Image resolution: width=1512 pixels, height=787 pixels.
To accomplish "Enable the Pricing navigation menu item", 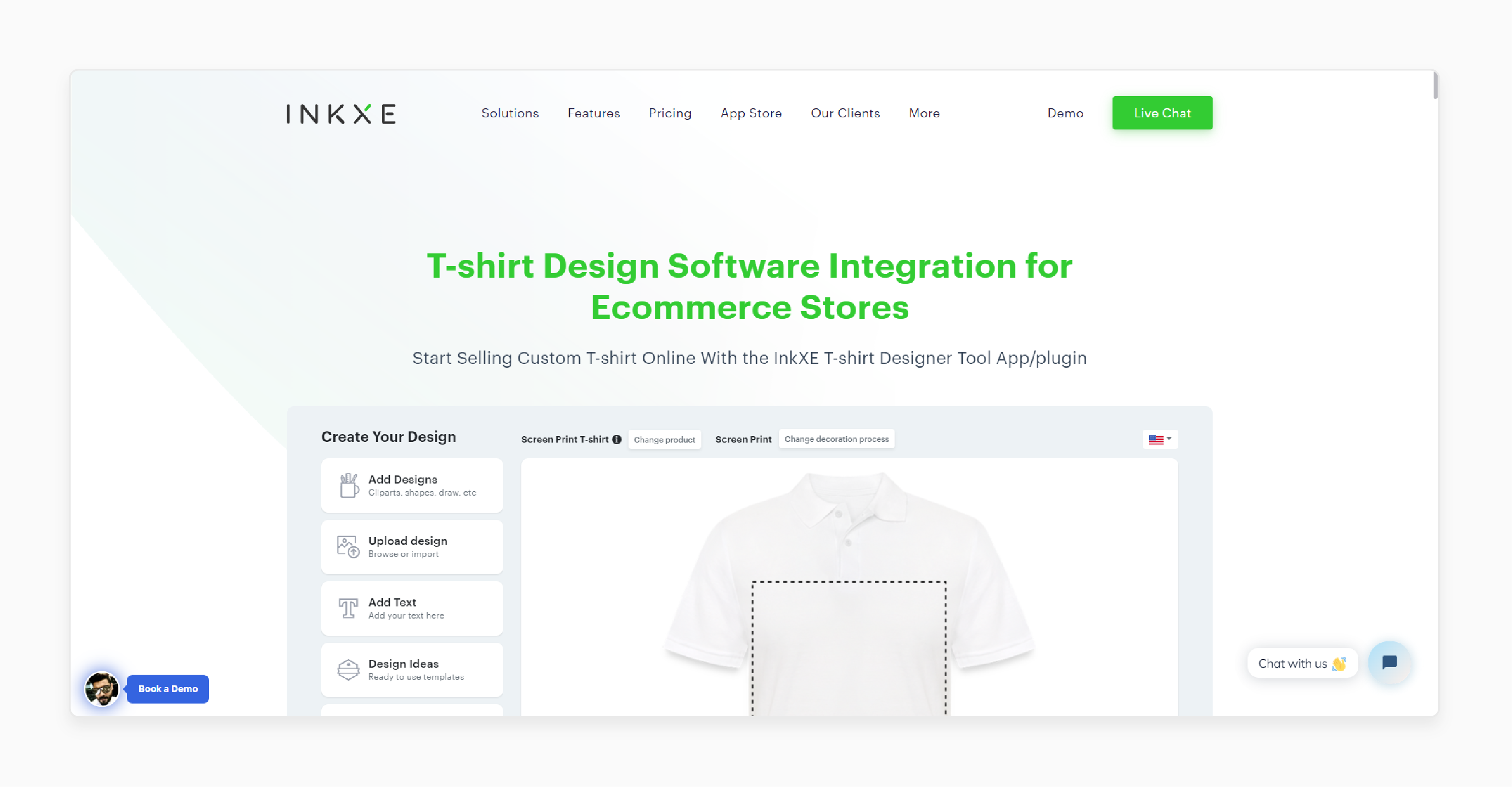I will (x=670, y=112).
